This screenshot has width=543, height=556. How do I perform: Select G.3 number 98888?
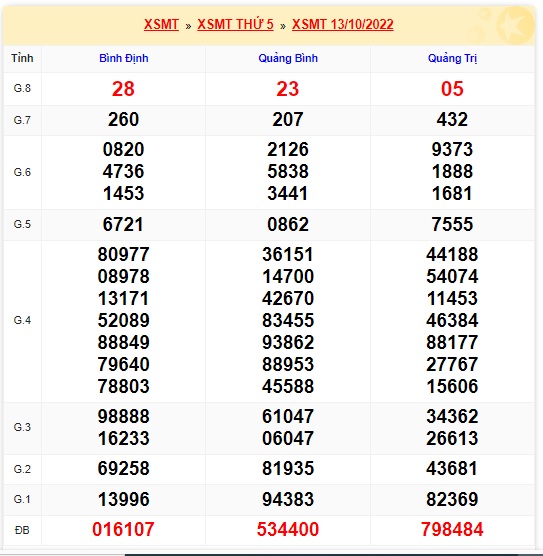click(123, 417)
